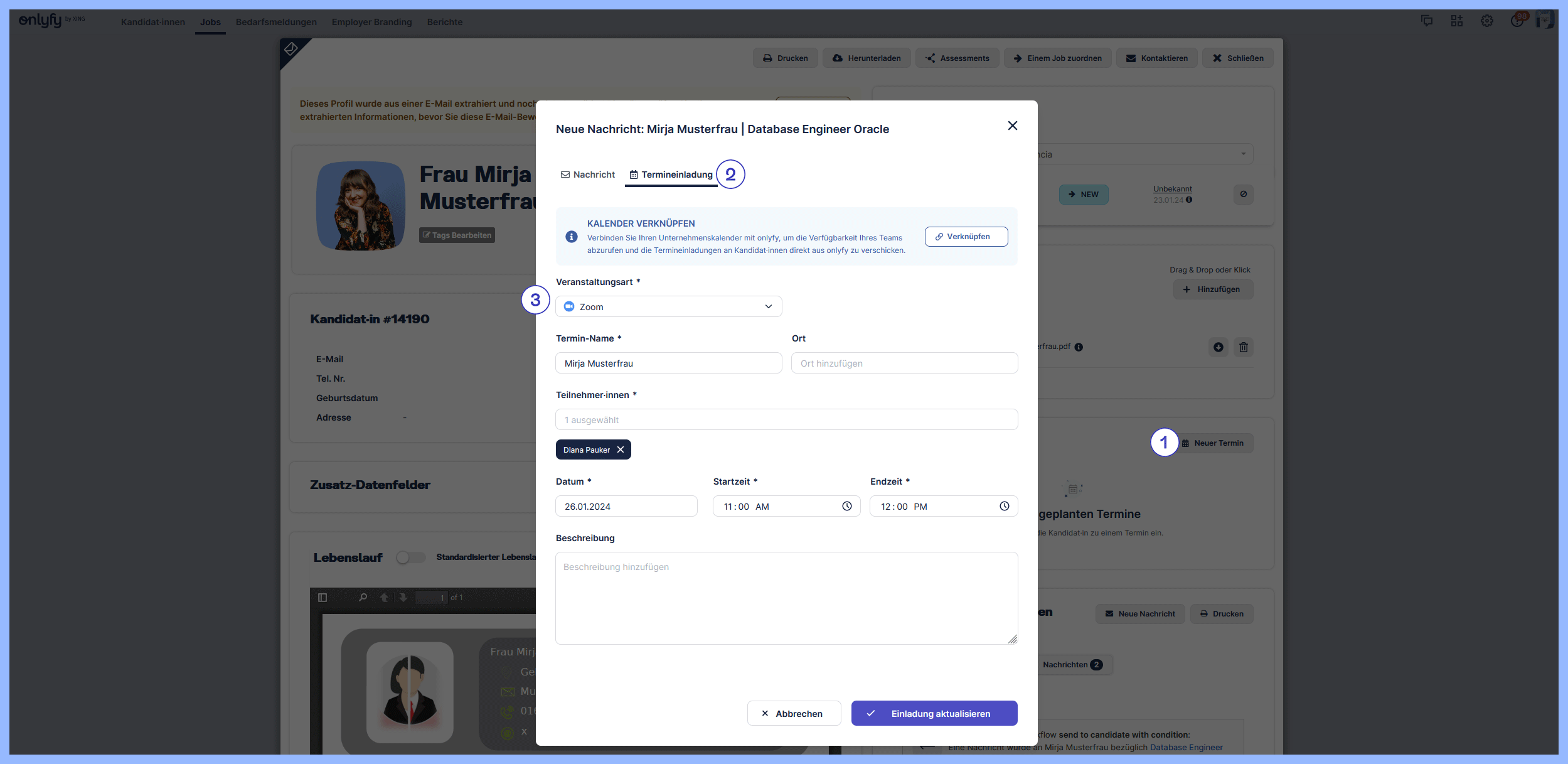Download the attached PDF file

pos(1218,347)
